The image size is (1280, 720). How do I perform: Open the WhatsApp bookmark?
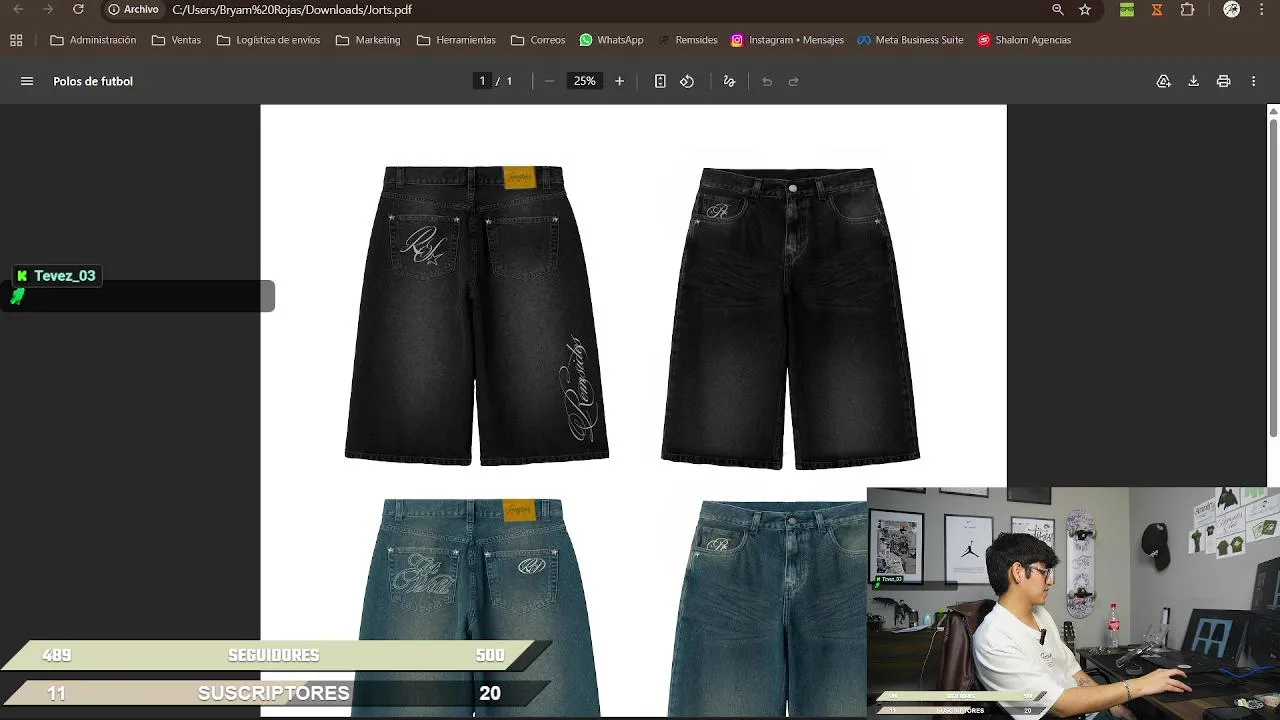[611, 40]
